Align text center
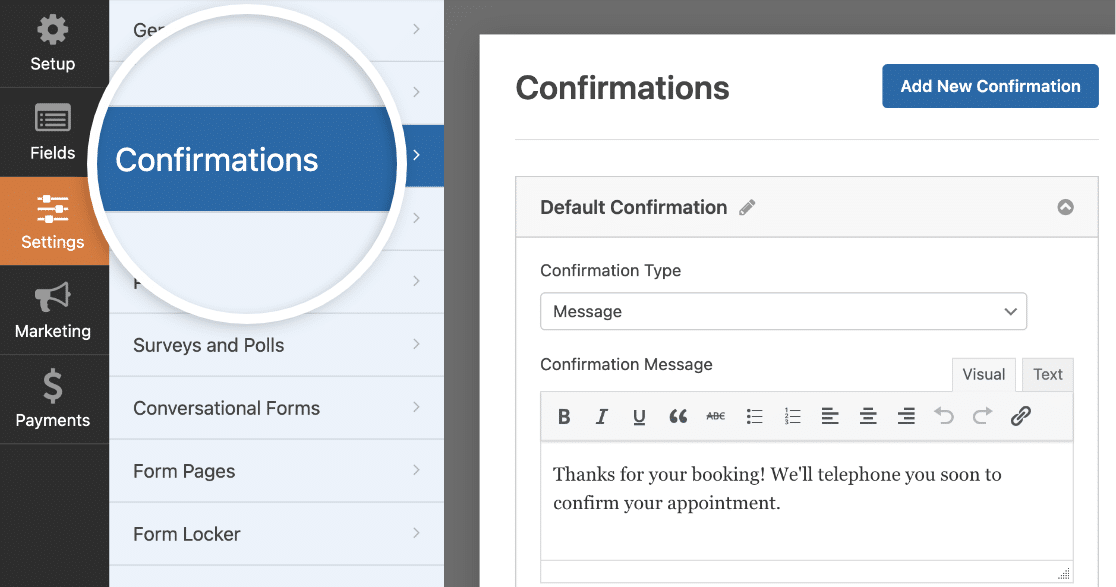This screenshot has height=587, width=1116. [868, 416]
